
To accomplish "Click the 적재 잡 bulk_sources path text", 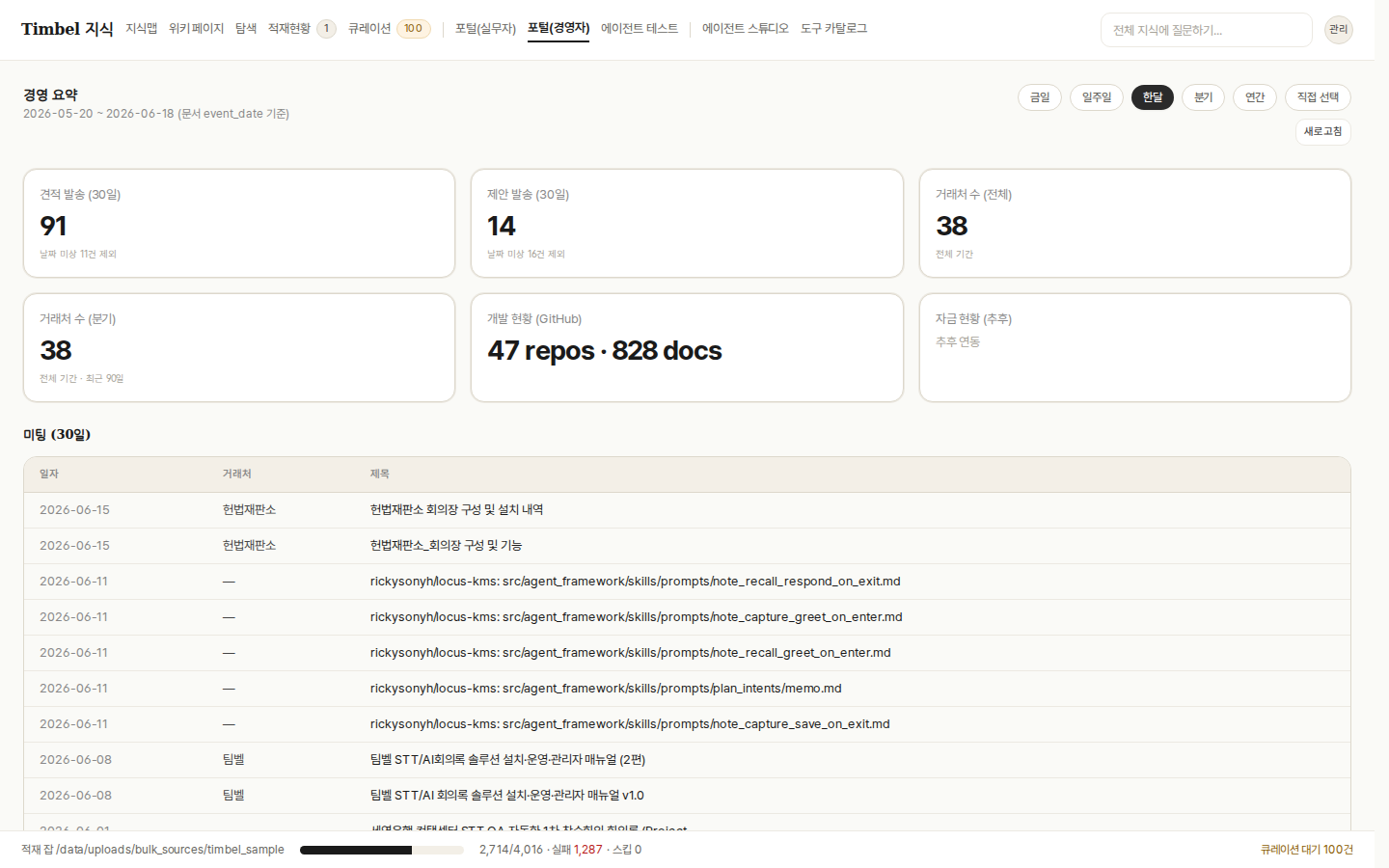I will pyautogui.click(x=152, y=850).
